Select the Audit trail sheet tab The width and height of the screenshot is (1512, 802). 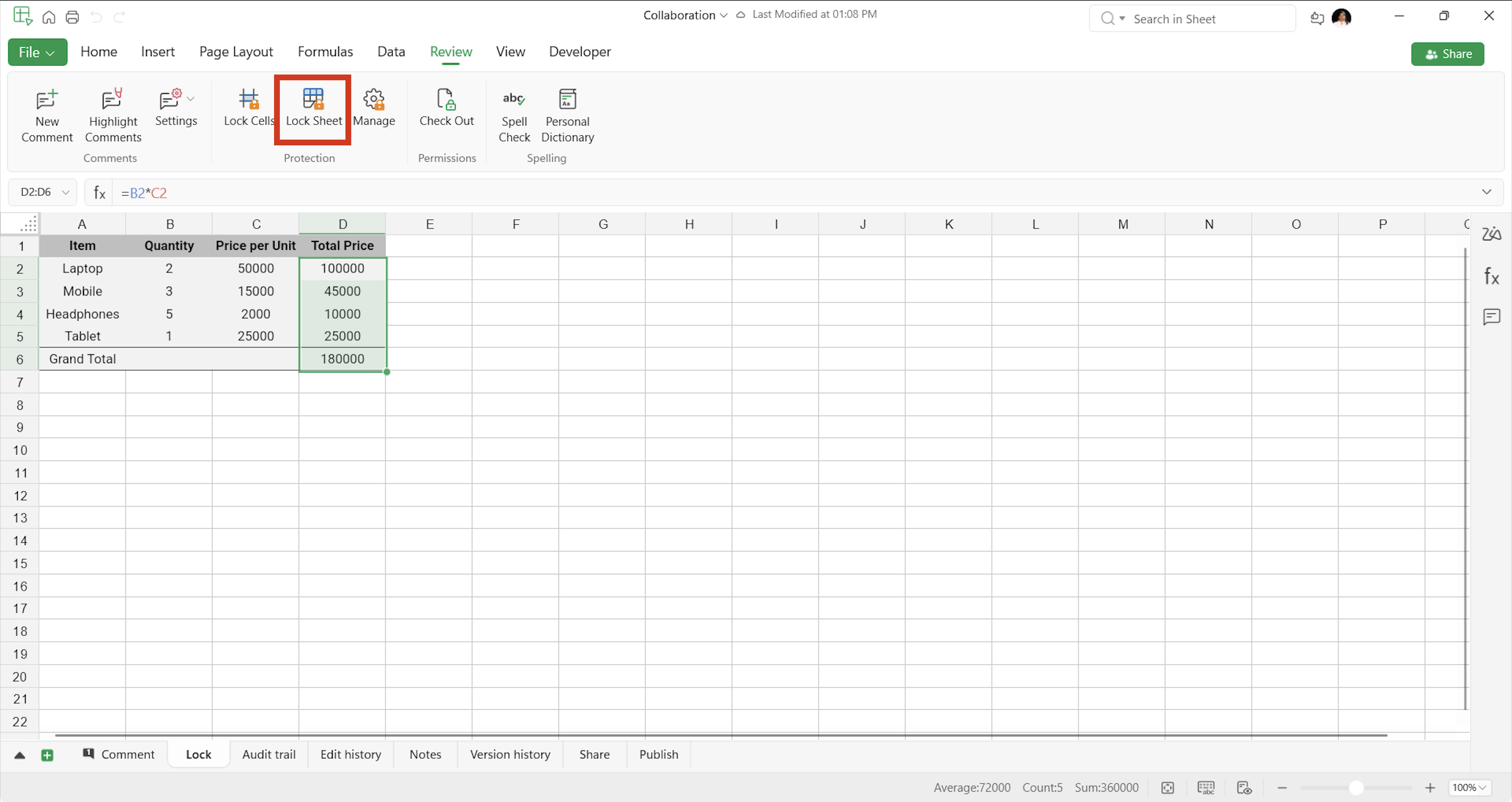268,754
